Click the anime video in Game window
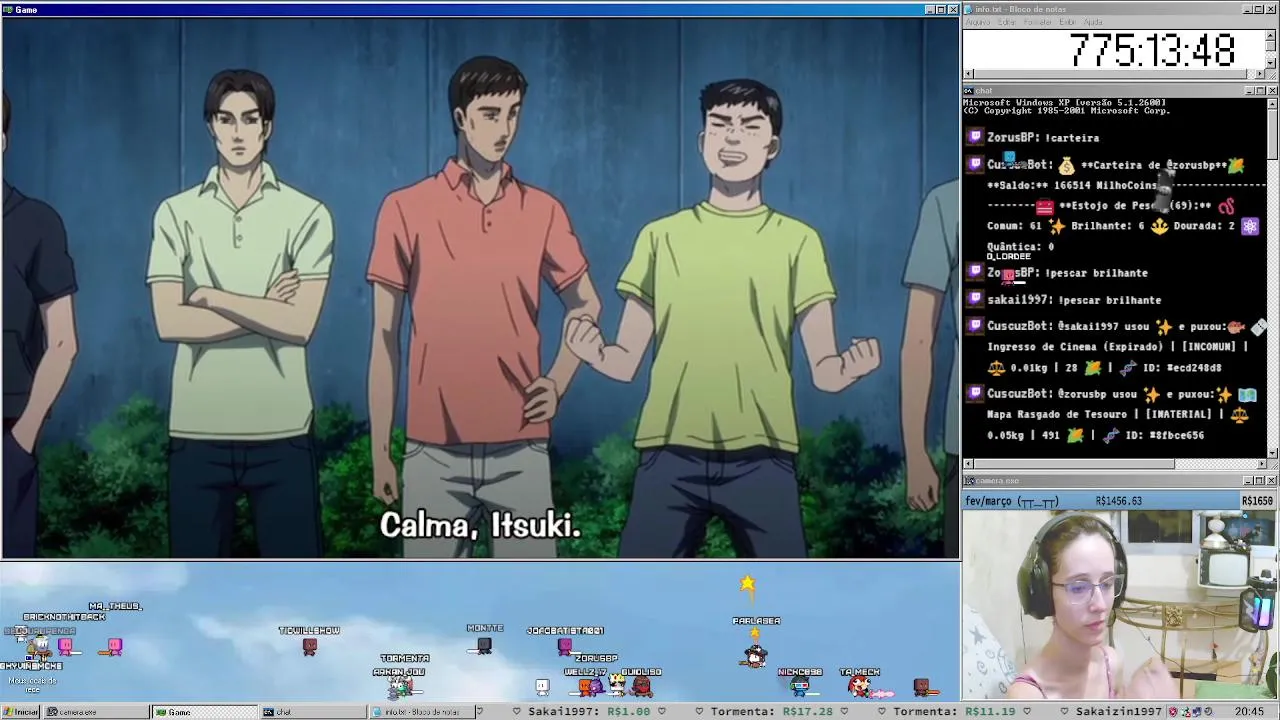 [480, 287]
